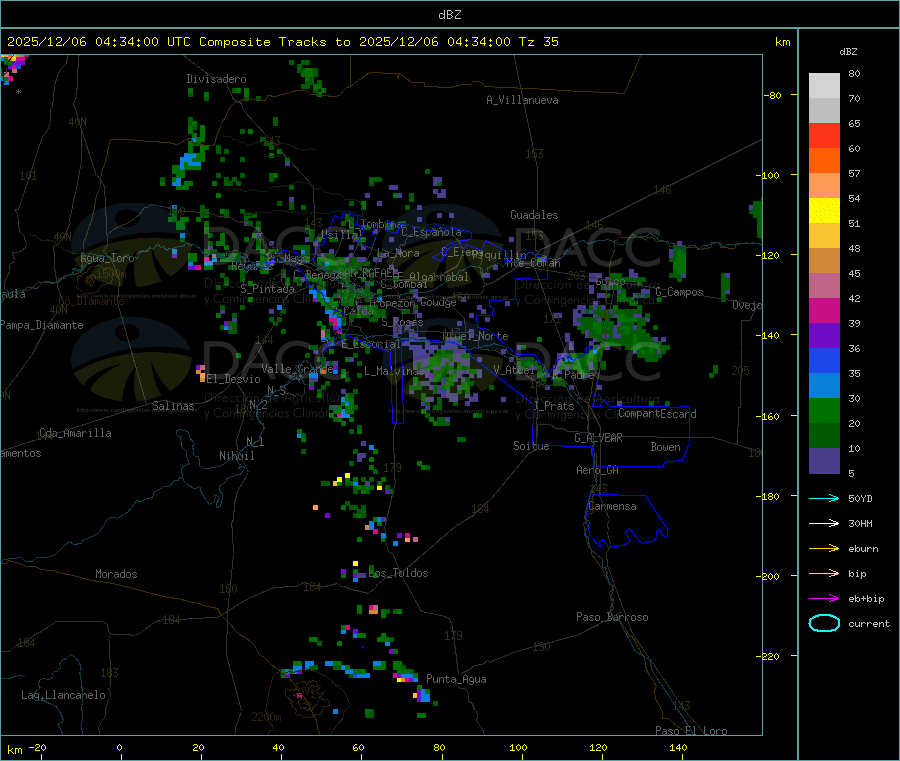Screen dimensions: 900x761
Task: Click the 'dBZ' heading above the color scale
Action: click(848, 52)
